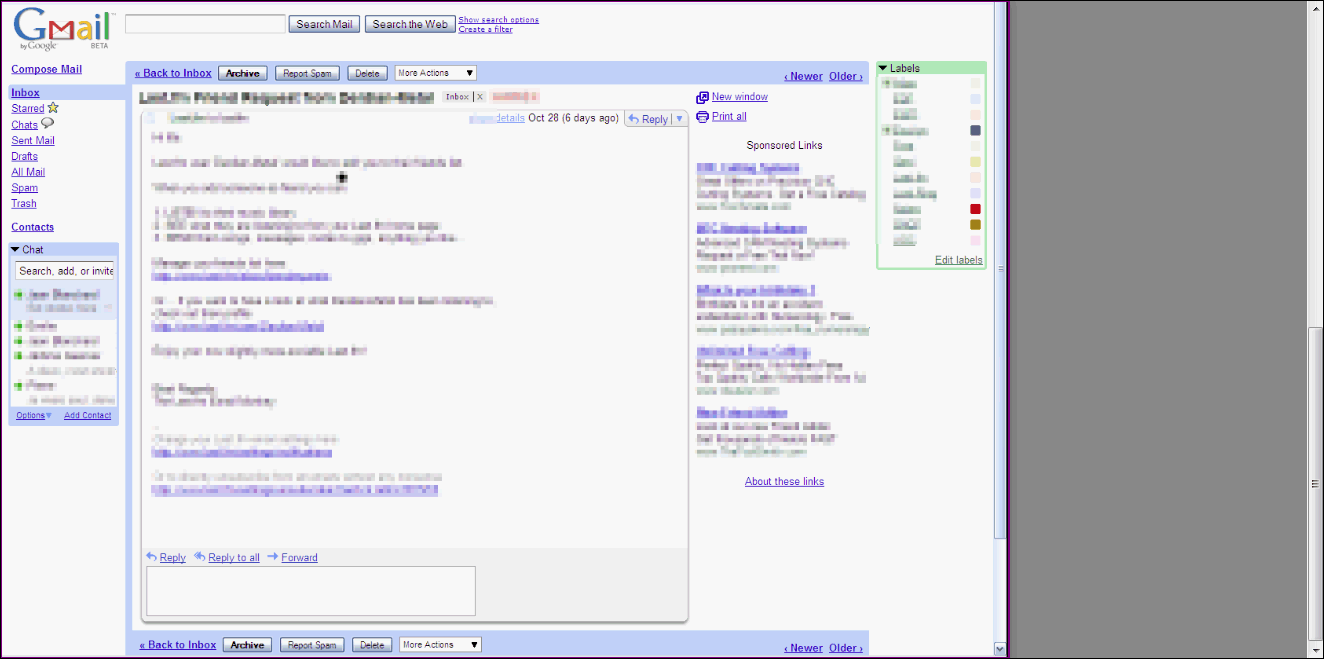1324x659 pixels.
Task: Click the bottom Back to Inbox link
Action: click(x=178, y=645)
